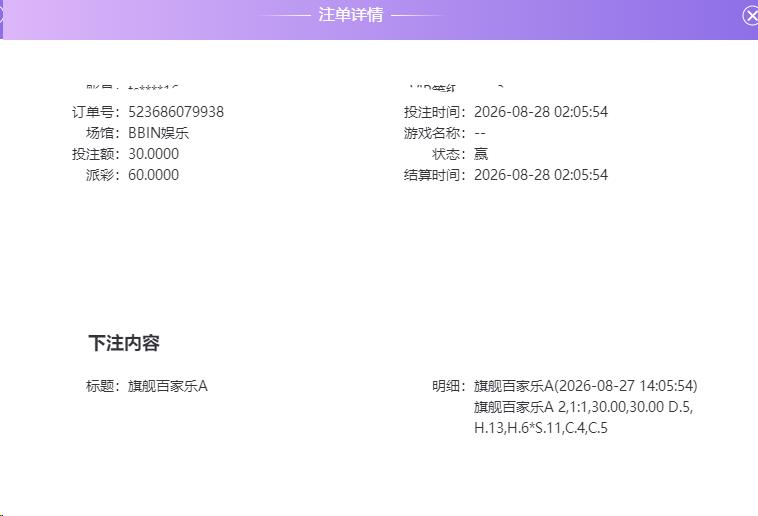Image resolution: width=758 pixels, height=516 pixels.
Task: Click card detail line H.13,H.6*S.11,C.4,C.5
Action: coord(541,428)
